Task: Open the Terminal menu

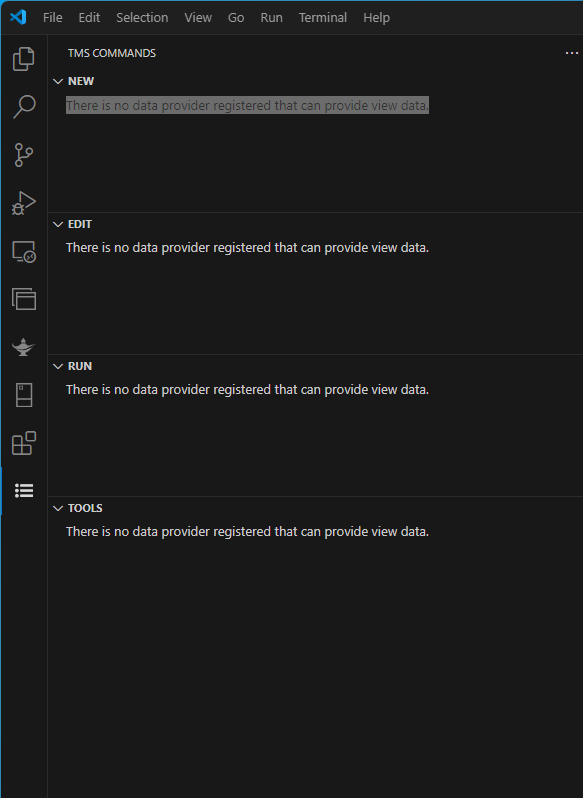Action: click(x=323, y=17)
